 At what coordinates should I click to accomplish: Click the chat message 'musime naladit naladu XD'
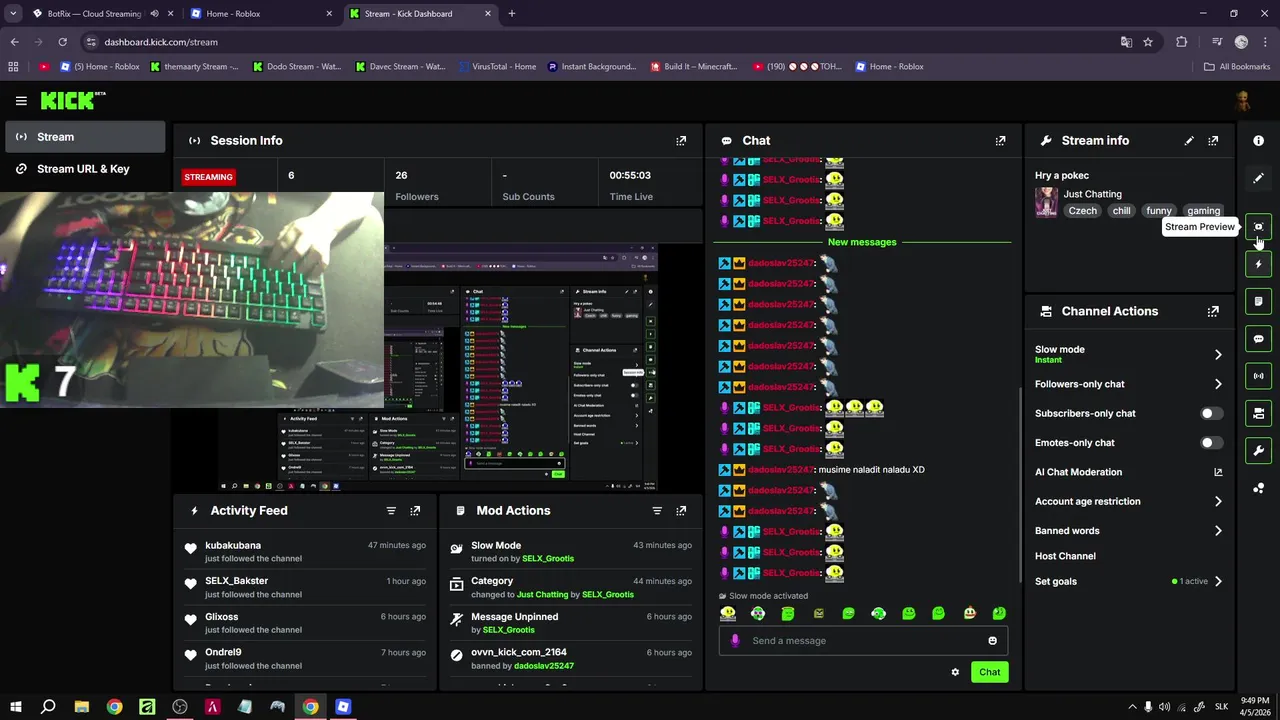pos(871,470)
